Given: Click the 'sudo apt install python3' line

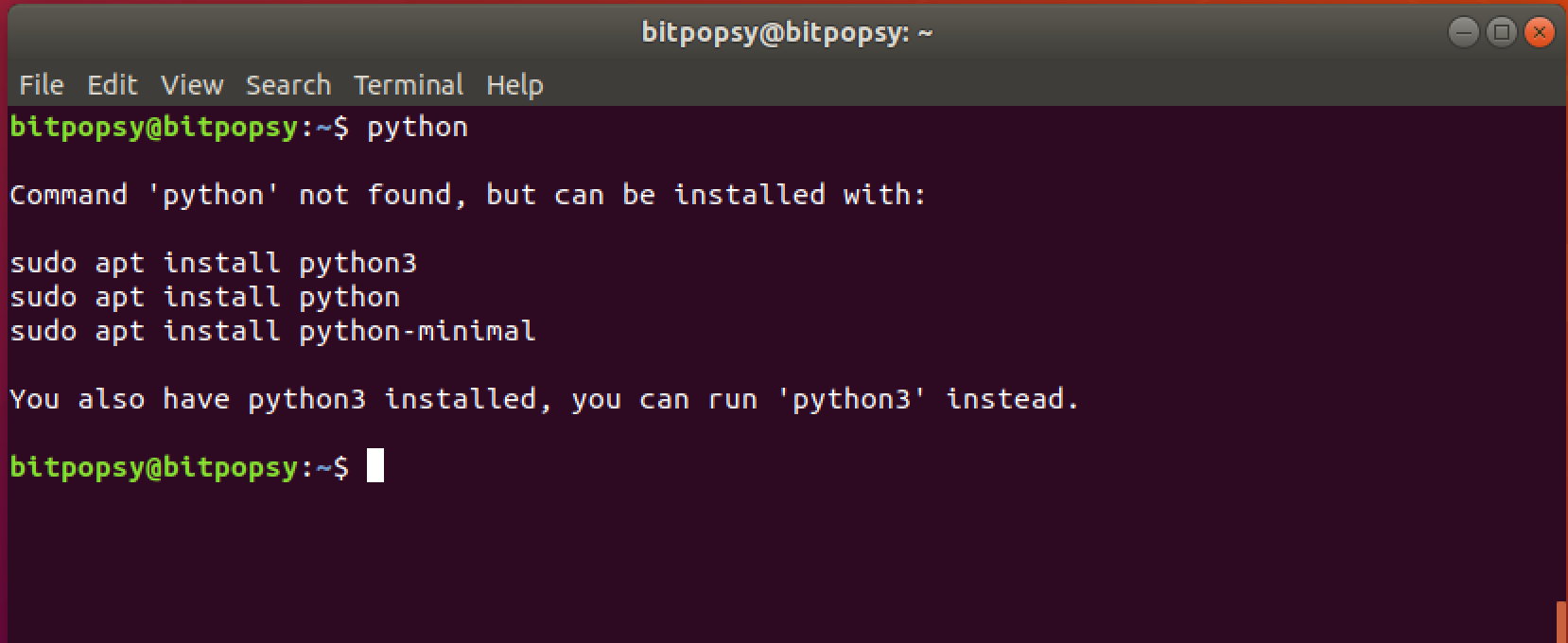Looking at the screenshot, I should pos(214,263).
